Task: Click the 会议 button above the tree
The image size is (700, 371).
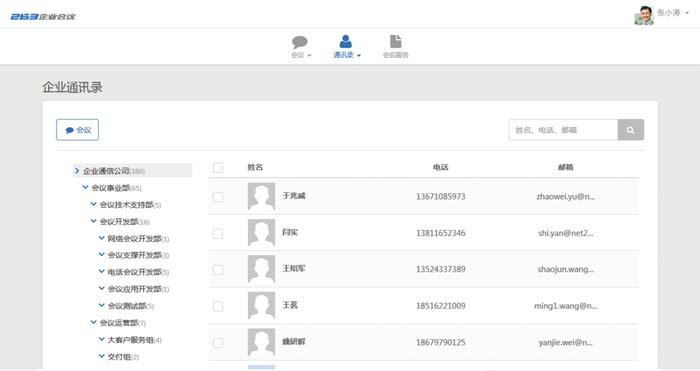Action: pos(77,130)
